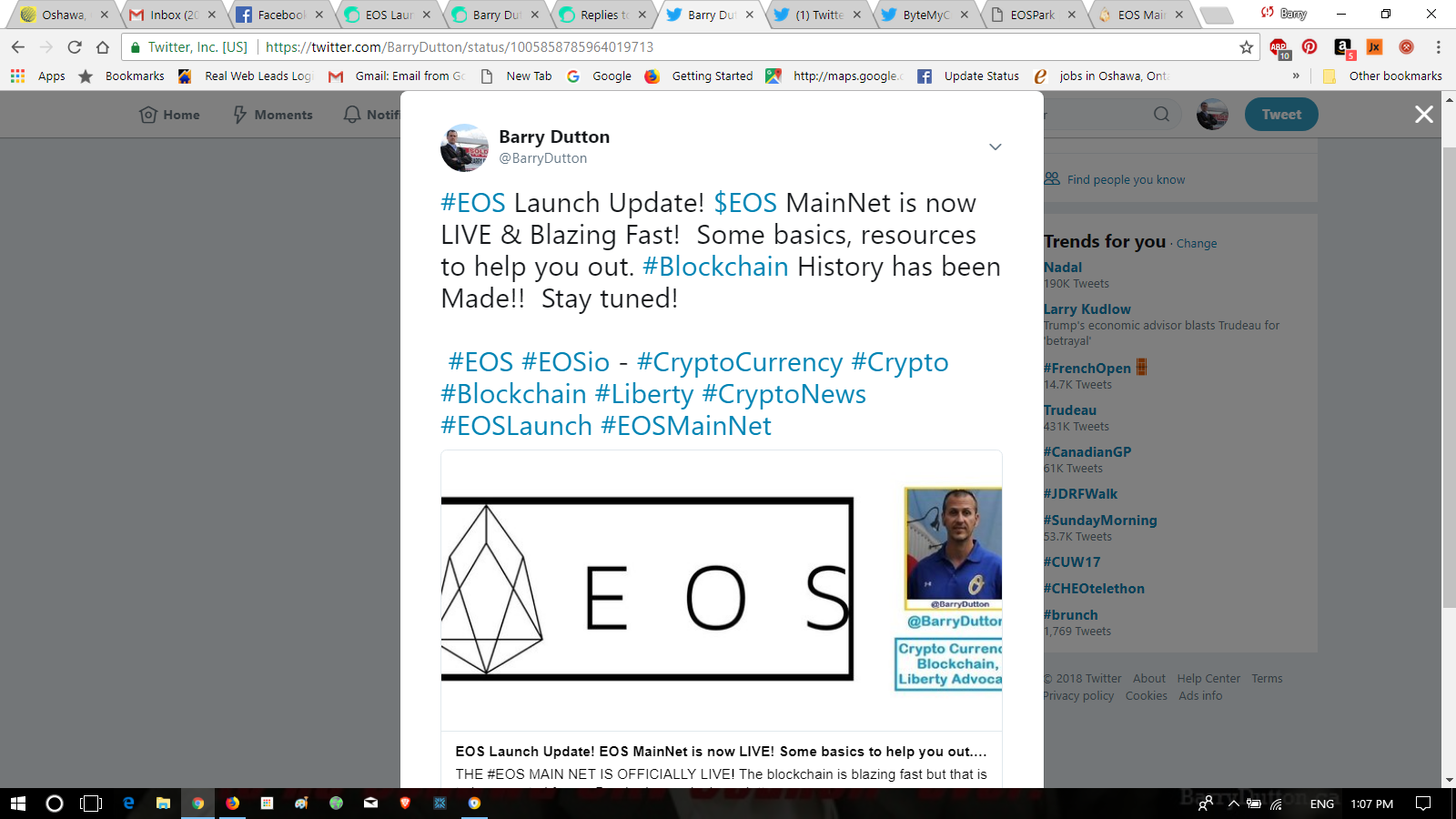The height and width of the screenshot is (819, 1456).
Task: Open the Adblock Plus extension icon
Action: point(1279,48)
